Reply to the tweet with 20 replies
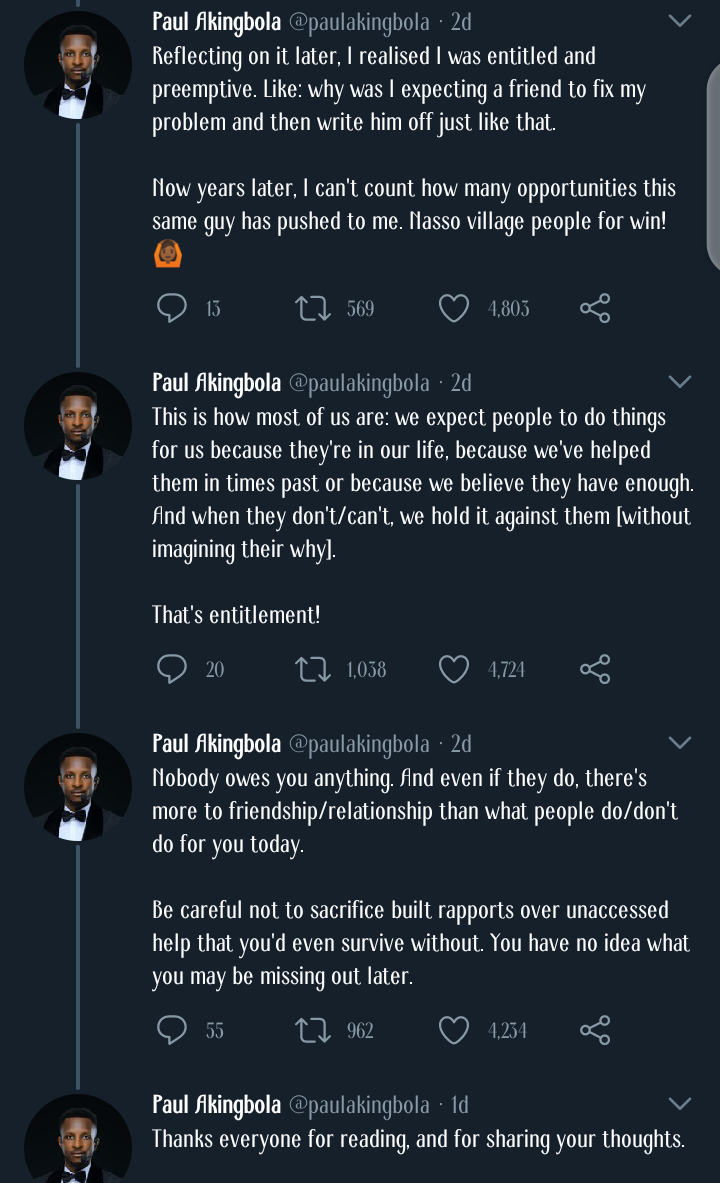The image size is (720, 1183). click(x=172, y=669)
